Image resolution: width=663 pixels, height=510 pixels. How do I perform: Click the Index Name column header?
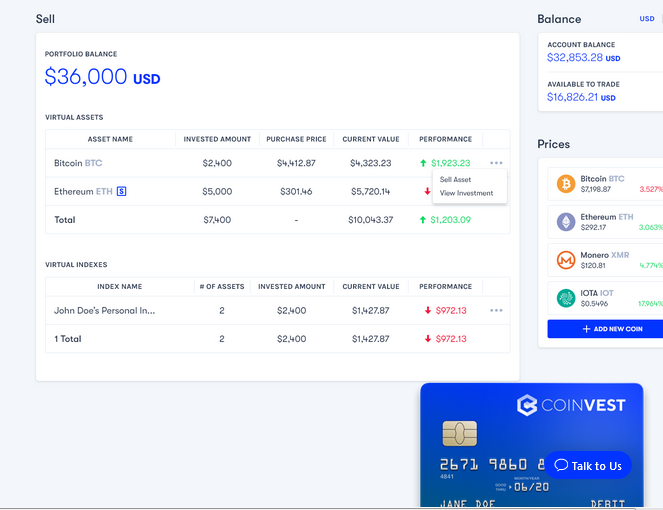pos(120,286)
